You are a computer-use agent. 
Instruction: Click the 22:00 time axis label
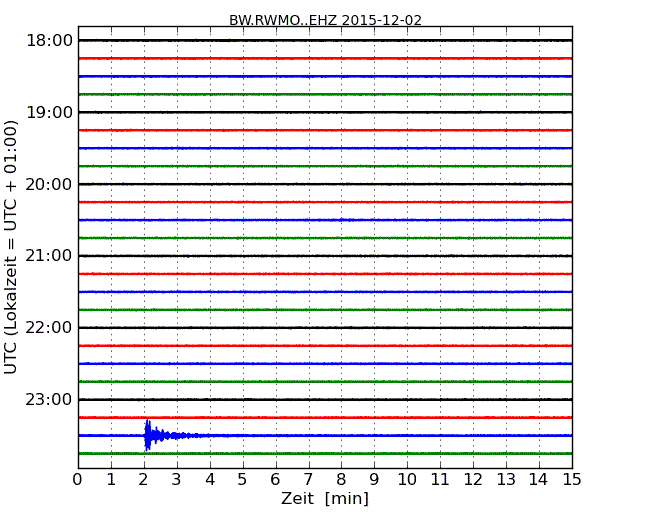click(x=49, y=328)
